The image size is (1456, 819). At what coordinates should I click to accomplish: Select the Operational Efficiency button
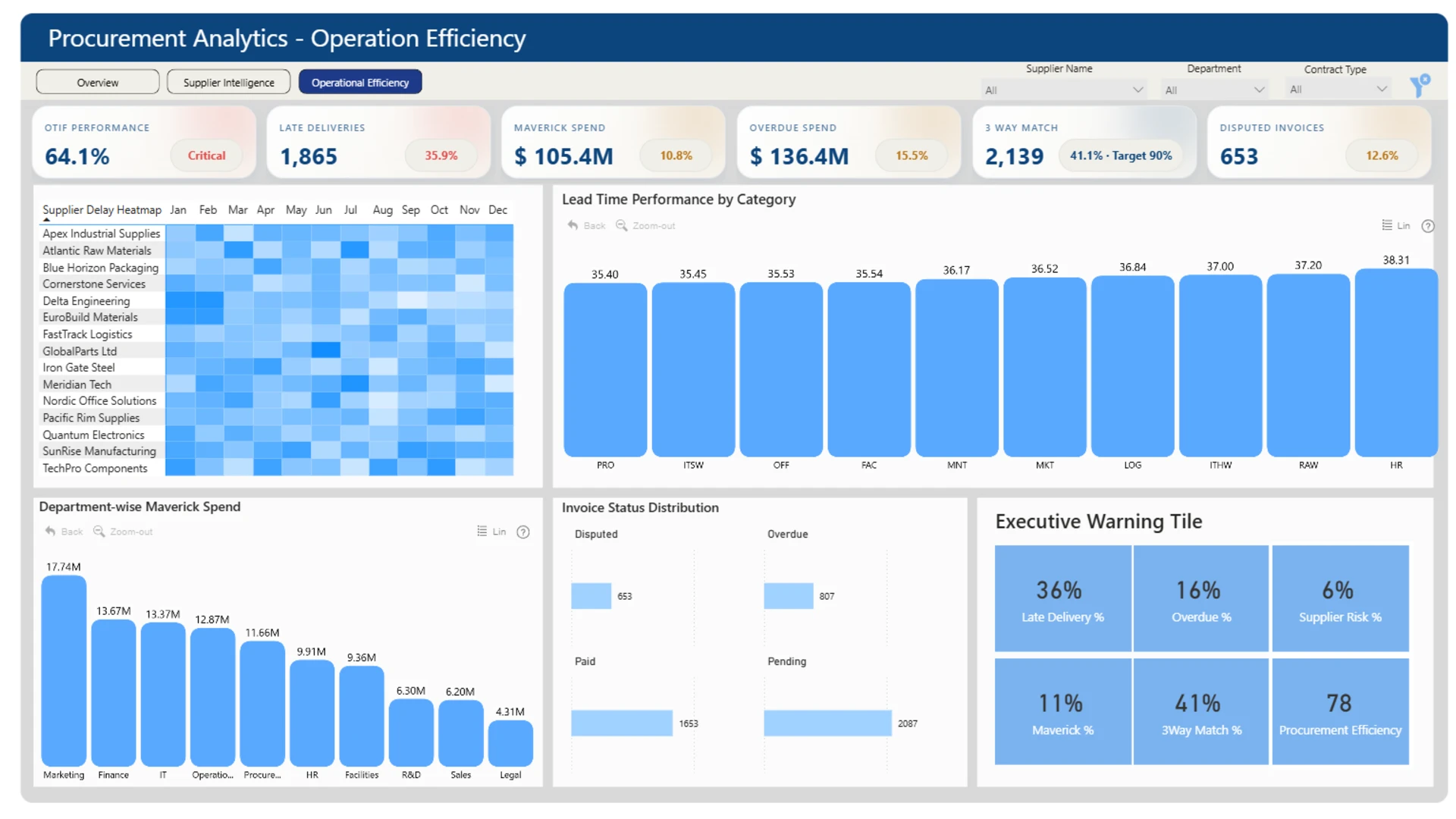pos(360,82)
